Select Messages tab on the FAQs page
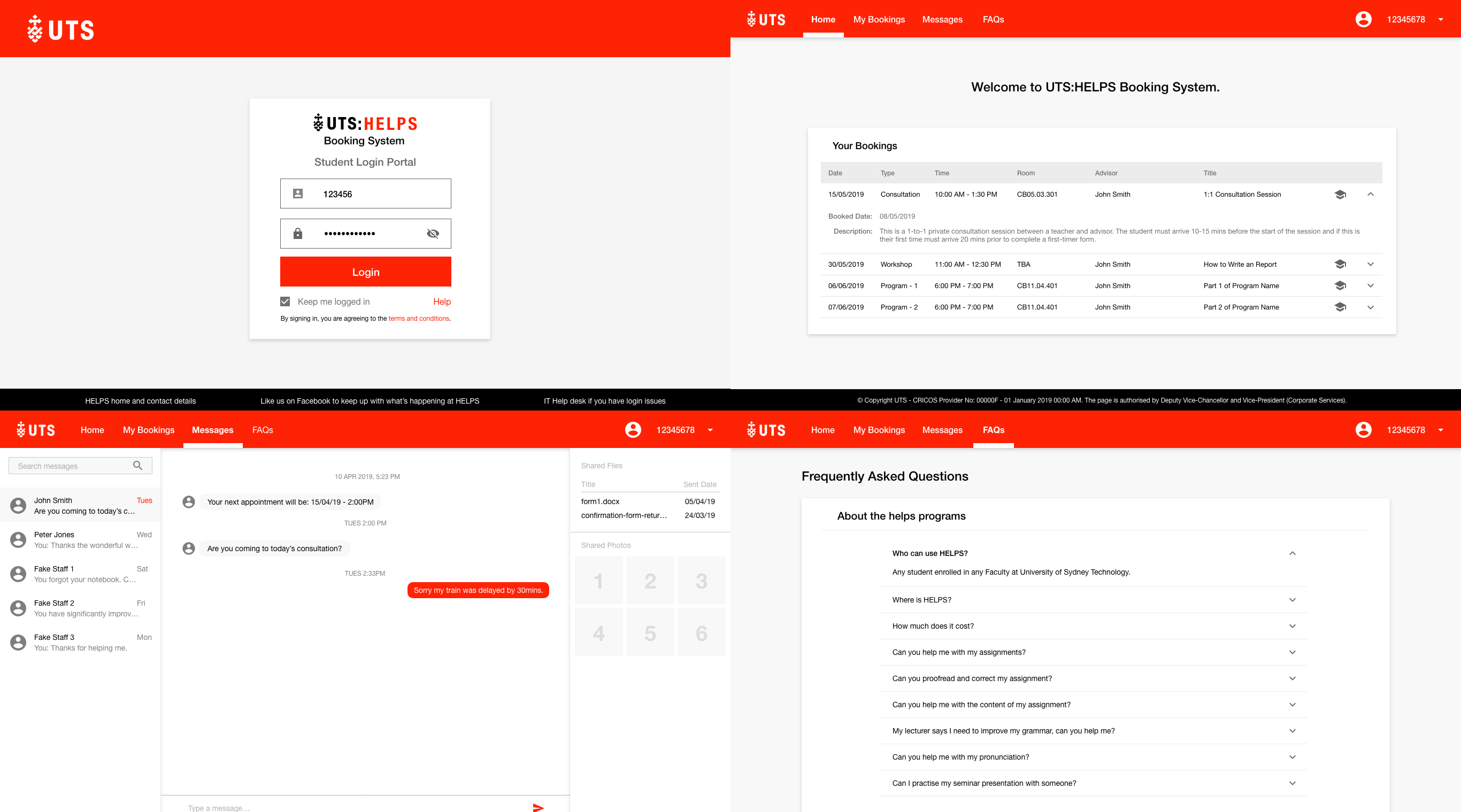The image size is (1461, 812). (943, 430)
